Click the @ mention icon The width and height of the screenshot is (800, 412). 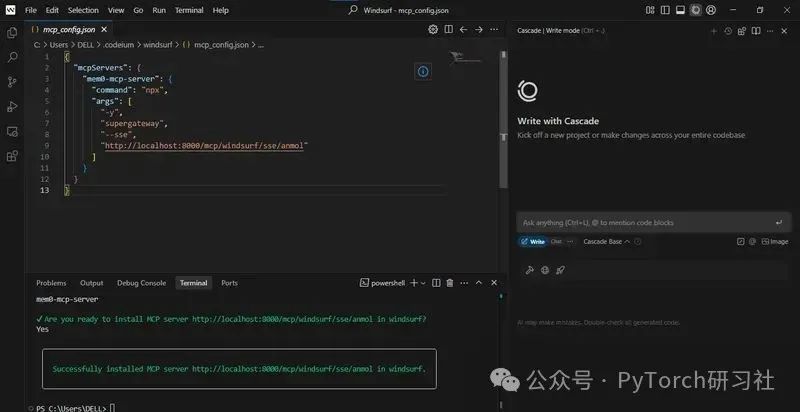pyautogui.click(x=752, y=242)
